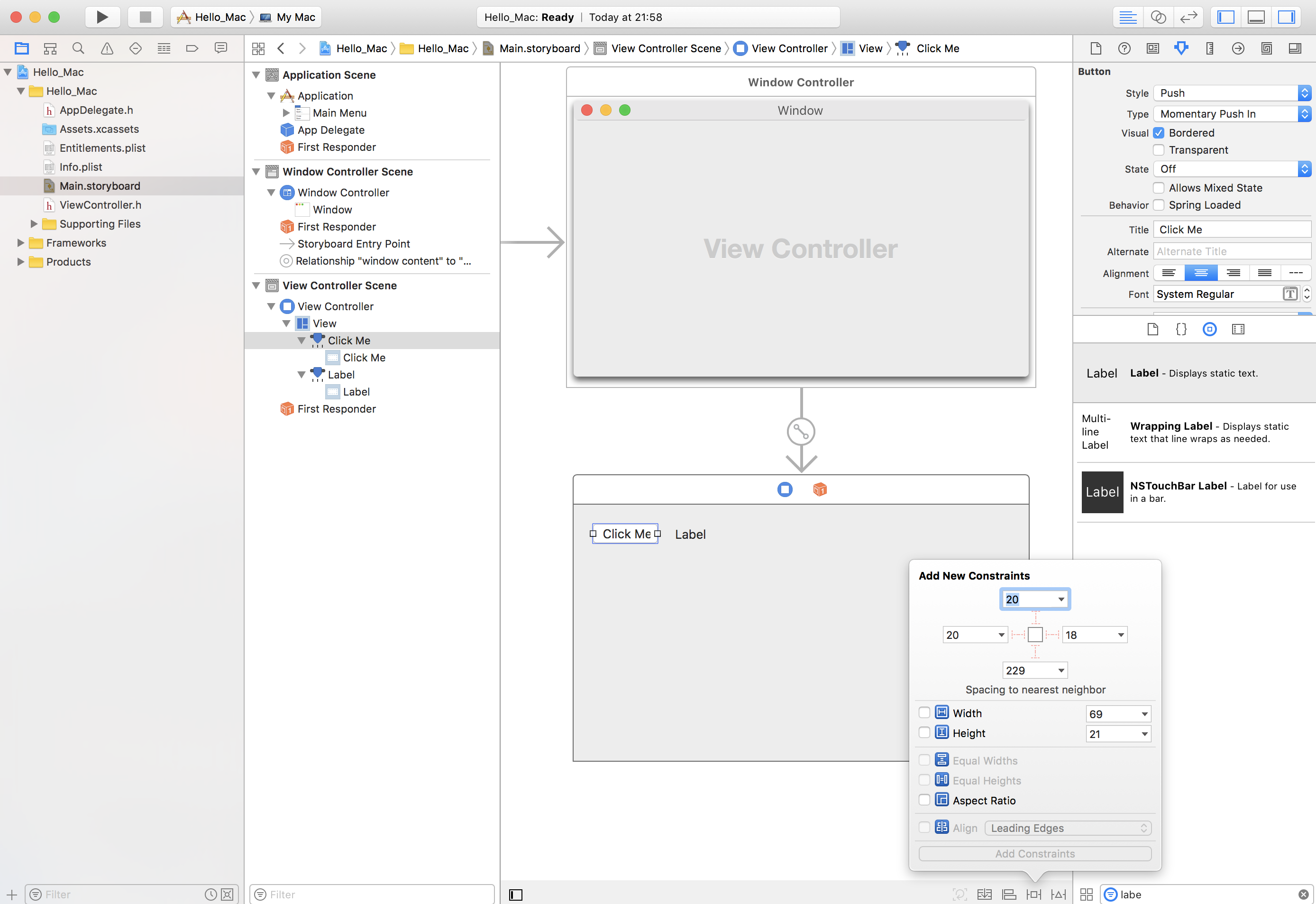Viewport: 1316px width, 904px height.
Task: Click the Click Me button in canvas
Action: coord(625,534)
